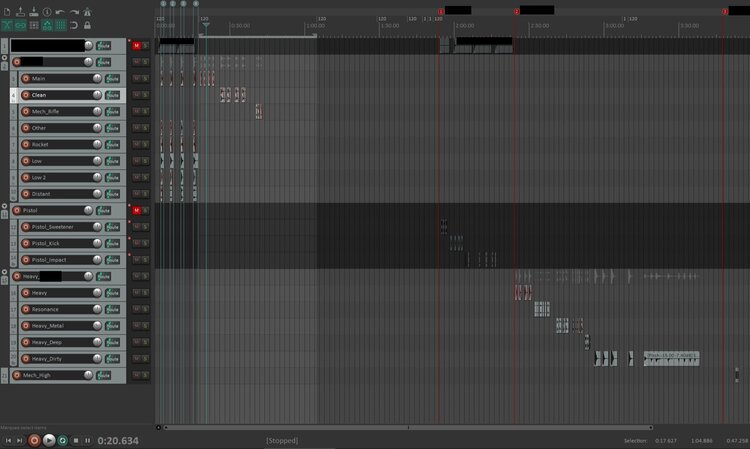Screen dimensions: 750x449
Task: Collapse the folder on track 2
Action: [5, 58]
